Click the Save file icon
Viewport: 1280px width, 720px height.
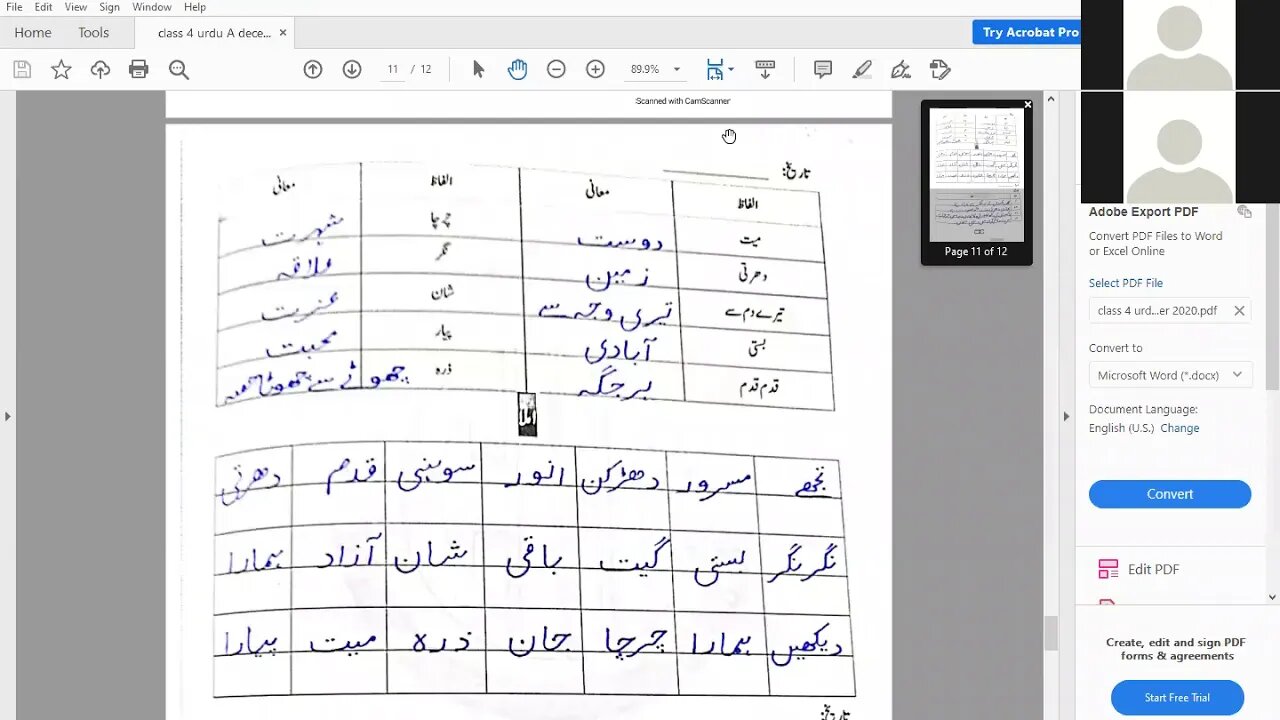[x=22, y=69]
